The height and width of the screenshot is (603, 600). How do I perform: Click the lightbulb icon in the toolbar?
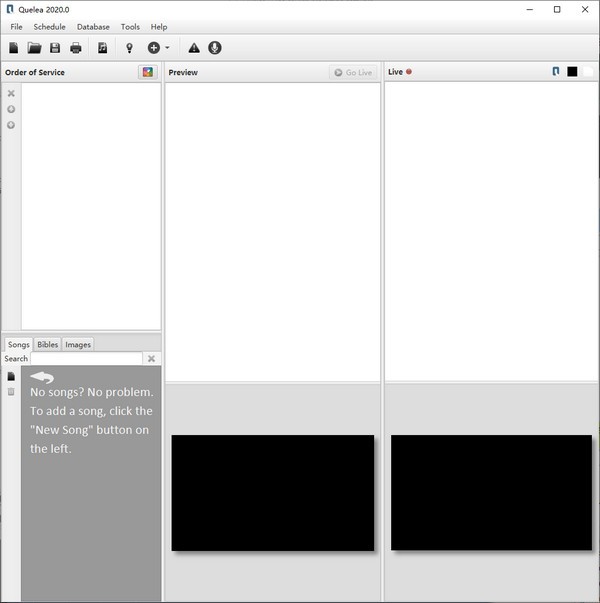coord(130,48)
